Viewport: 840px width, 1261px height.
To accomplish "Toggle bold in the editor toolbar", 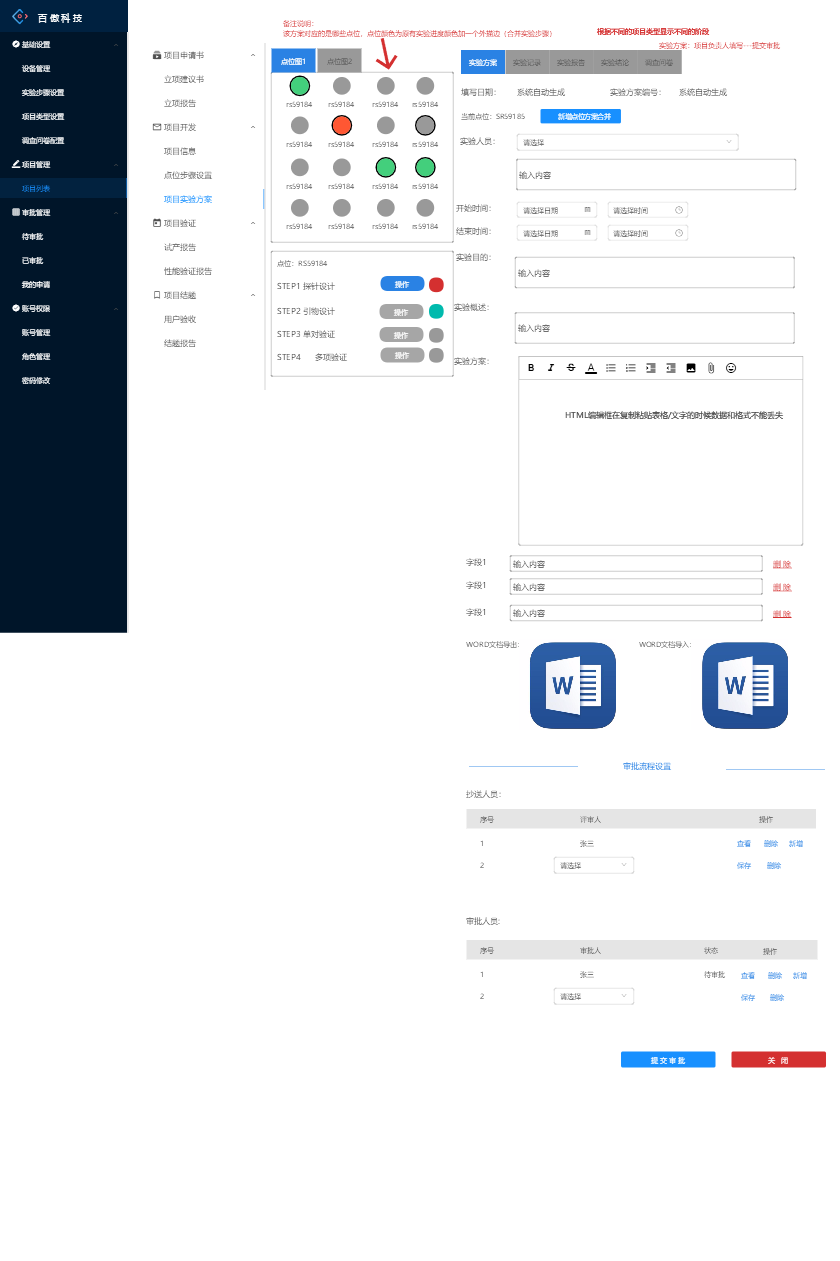I will 531,368.
